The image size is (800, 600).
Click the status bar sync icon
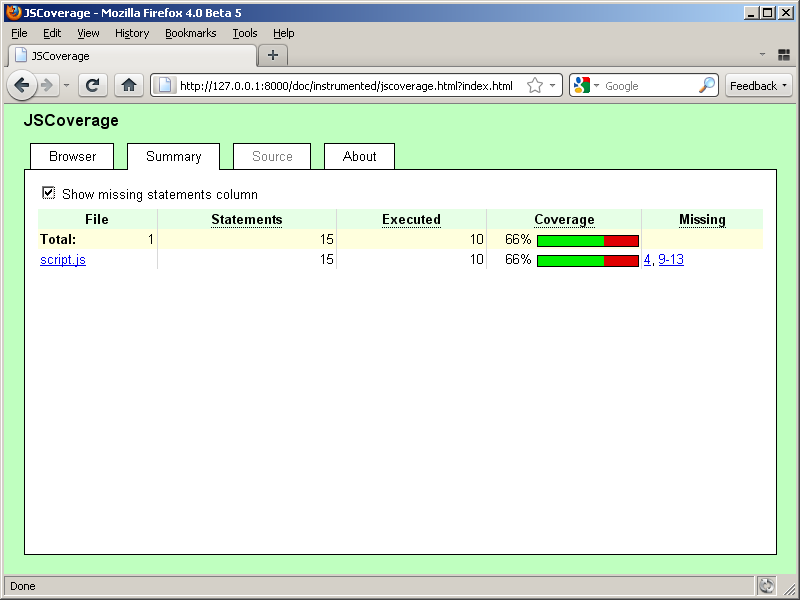[x=766, y=586]
